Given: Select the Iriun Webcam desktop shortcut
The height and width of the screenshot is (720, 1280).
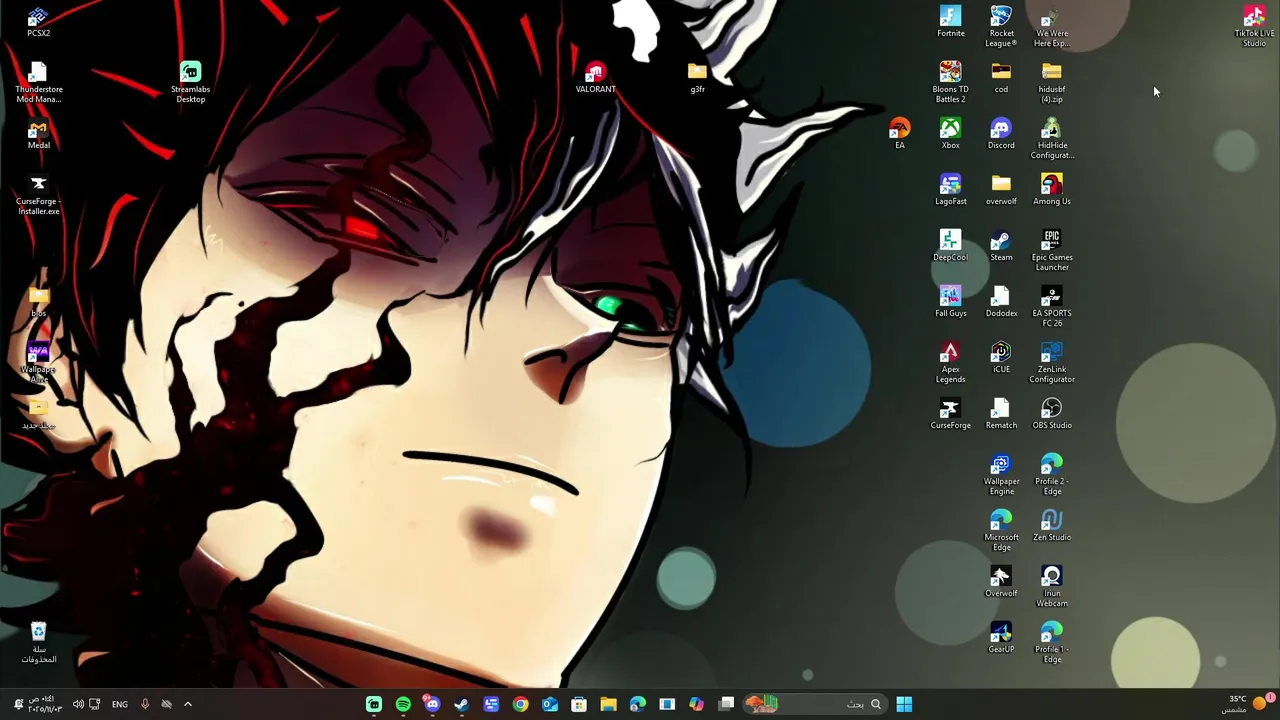Looking at the screenshot, I should pyautogui.click(x=1051, y=588).
